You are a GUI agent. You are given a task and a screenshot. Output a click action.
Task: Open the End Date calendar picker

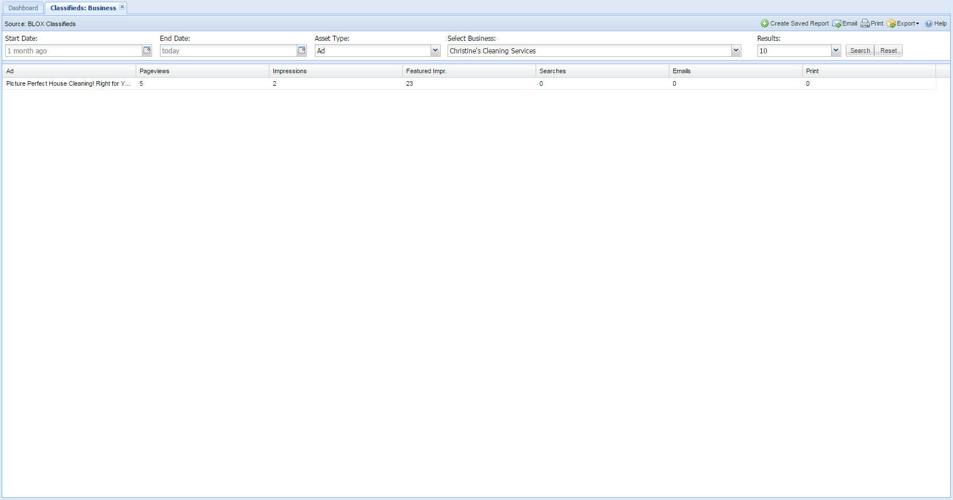tap(301, 51)
